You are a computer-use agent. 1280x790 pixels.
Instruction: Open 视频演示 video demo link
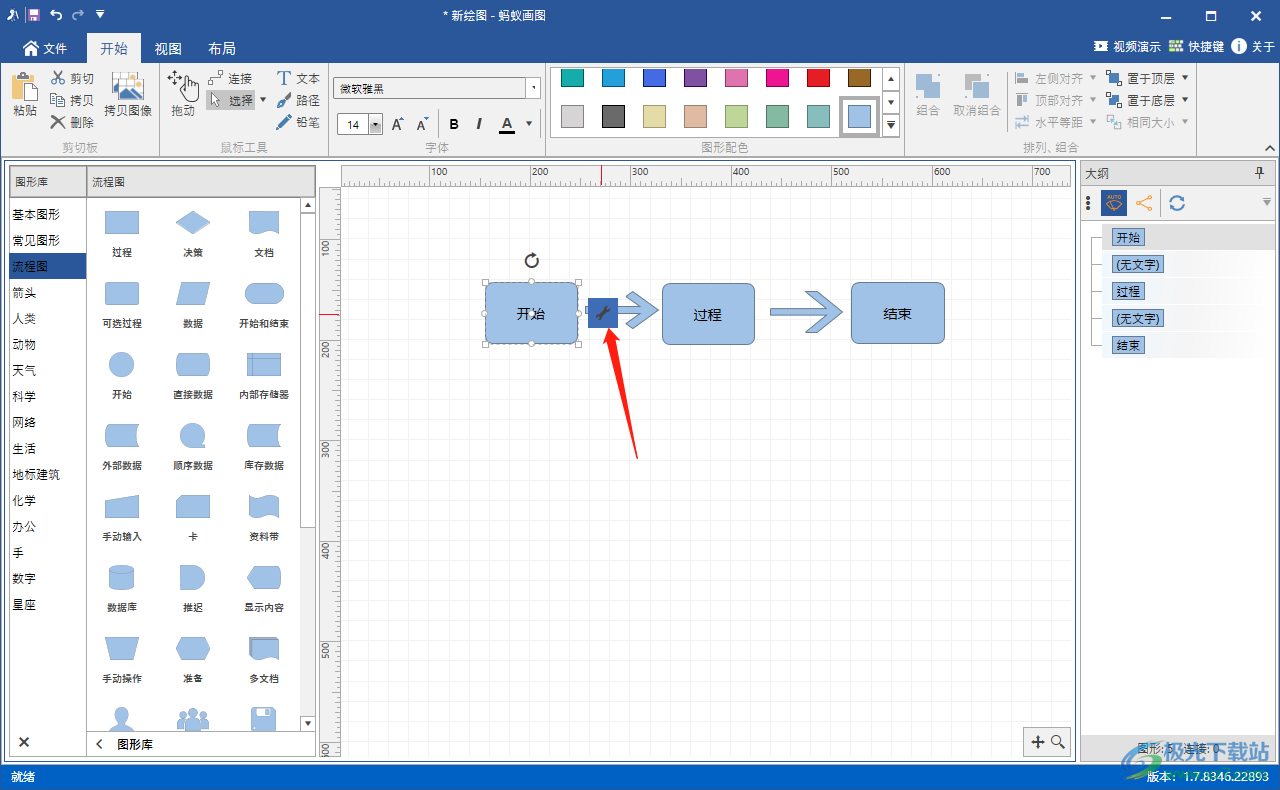pyautogui.click(x=1127, y=46)
